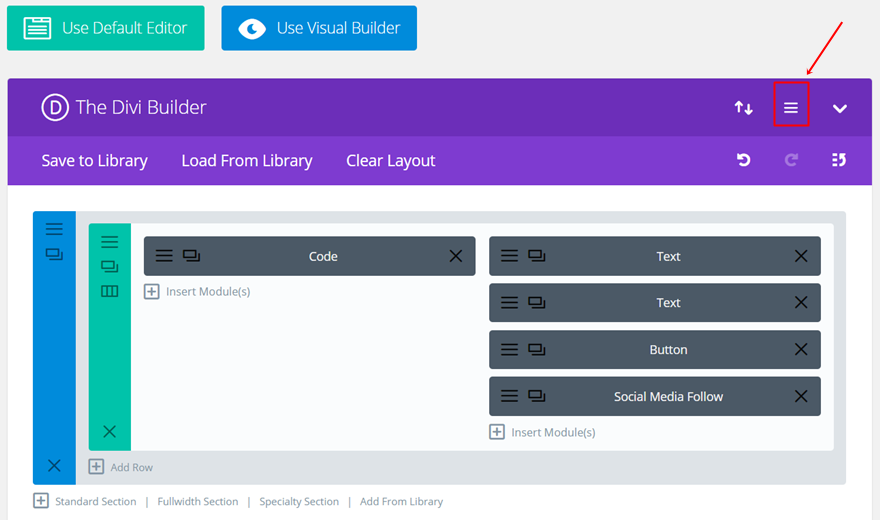Image resolution: width=880 pixels, height=520 pixels.
Task: Redo the builder action
Action: tap(791, 160)
